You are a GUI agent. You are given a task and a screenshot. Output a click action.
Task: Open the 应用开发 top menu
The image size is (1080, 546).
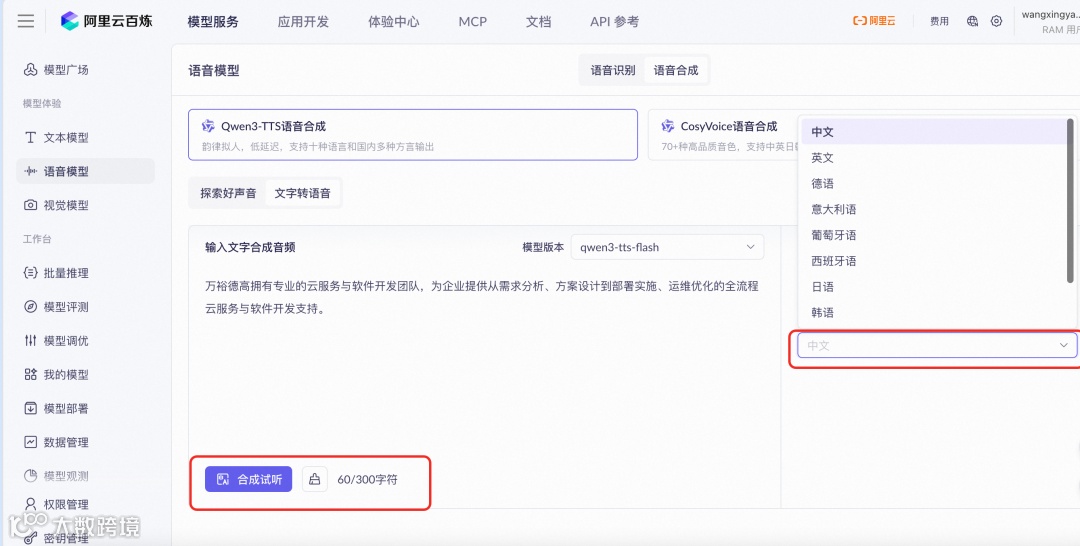click(x=303, y=21)
